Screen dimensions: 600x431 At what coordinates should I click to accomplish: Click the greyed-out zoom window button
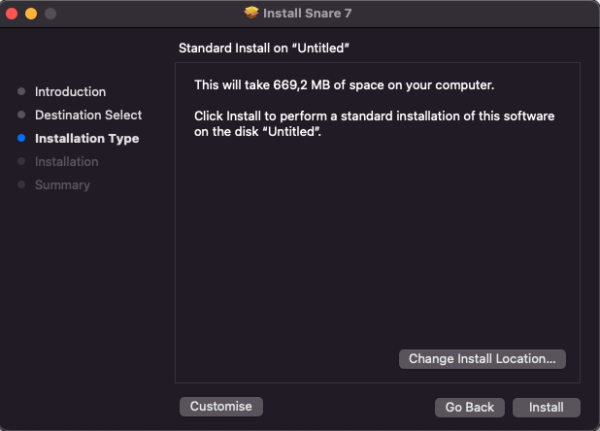coord(49,14)
